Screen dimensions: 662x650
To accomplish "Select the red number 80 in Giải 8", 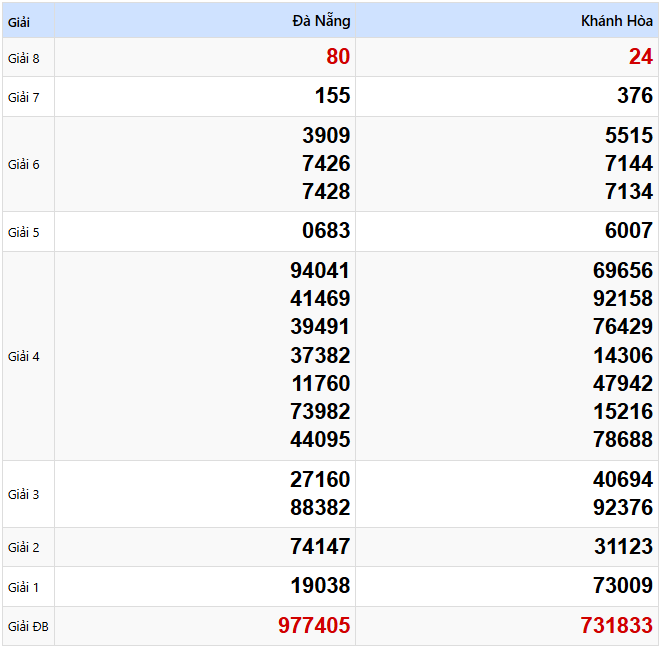I will click(x=338, y=57).
